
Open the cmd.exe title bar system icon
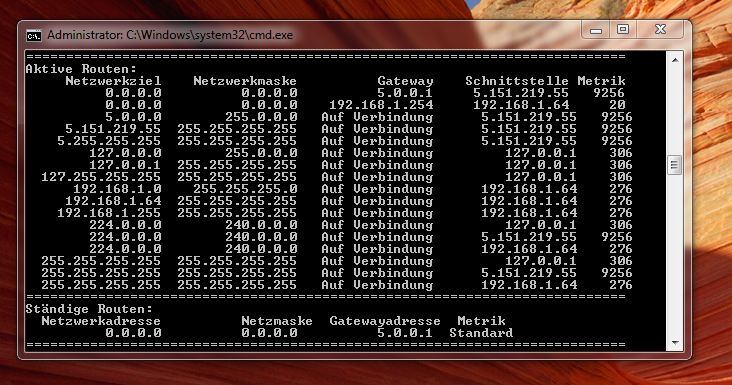click(x=33, y=35)
